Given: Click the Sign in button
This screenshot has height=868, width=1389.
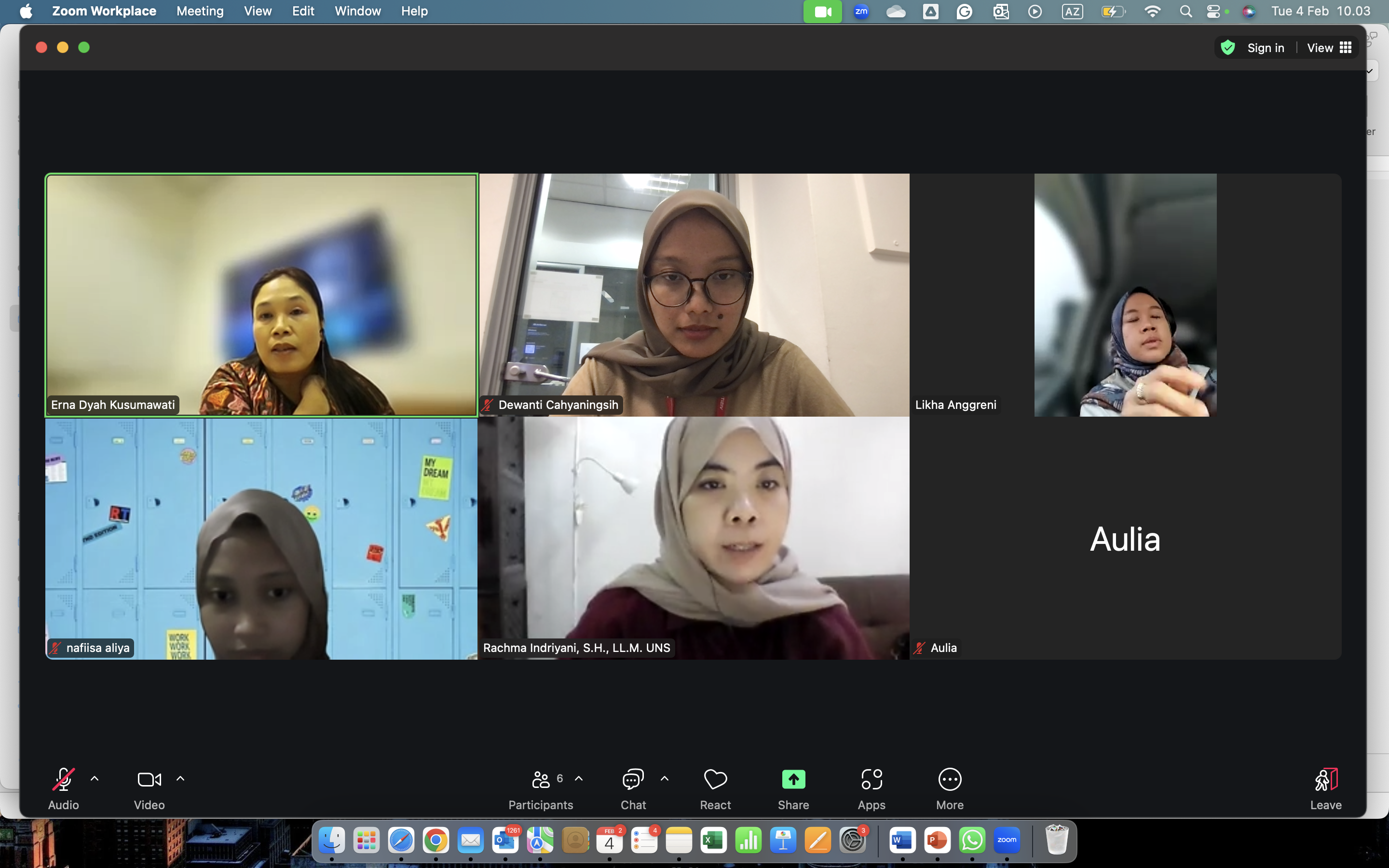Looking at the screenshot, I should click(1265, 48).
